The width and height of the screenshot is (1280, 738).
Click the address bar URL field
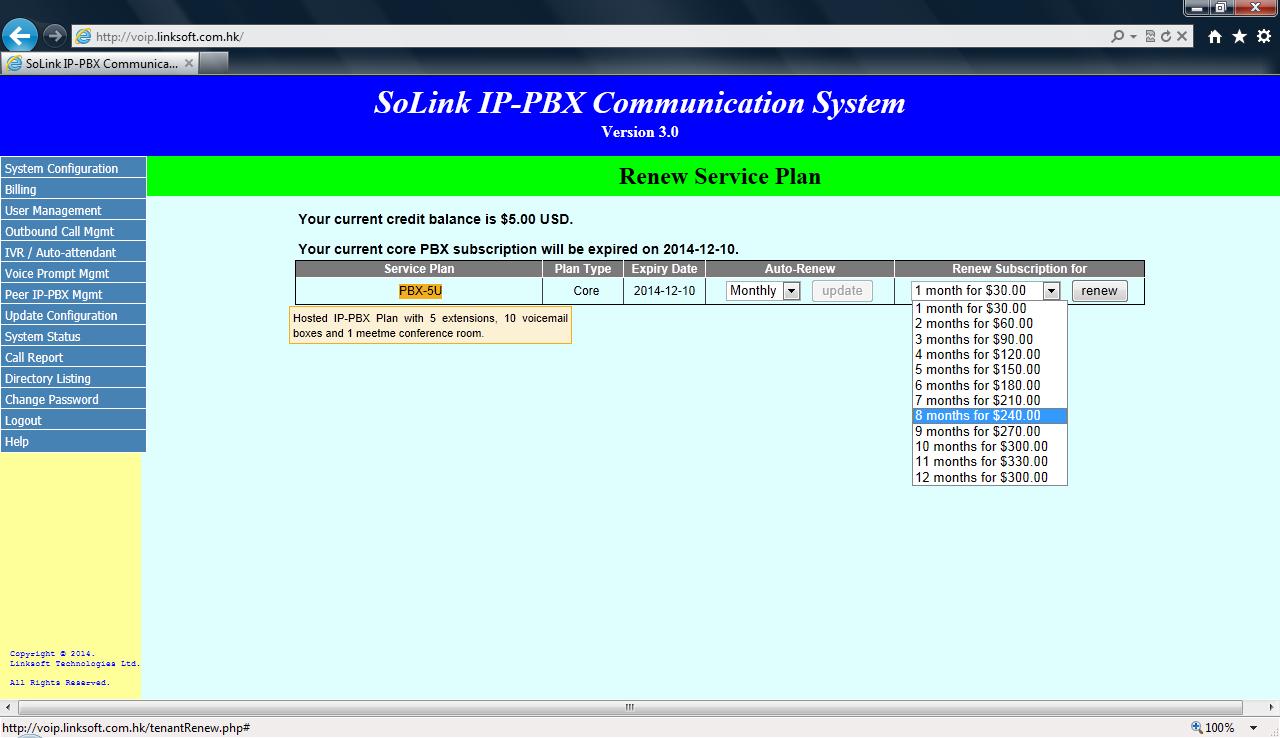pyautogui.click(x=590, y=36)
